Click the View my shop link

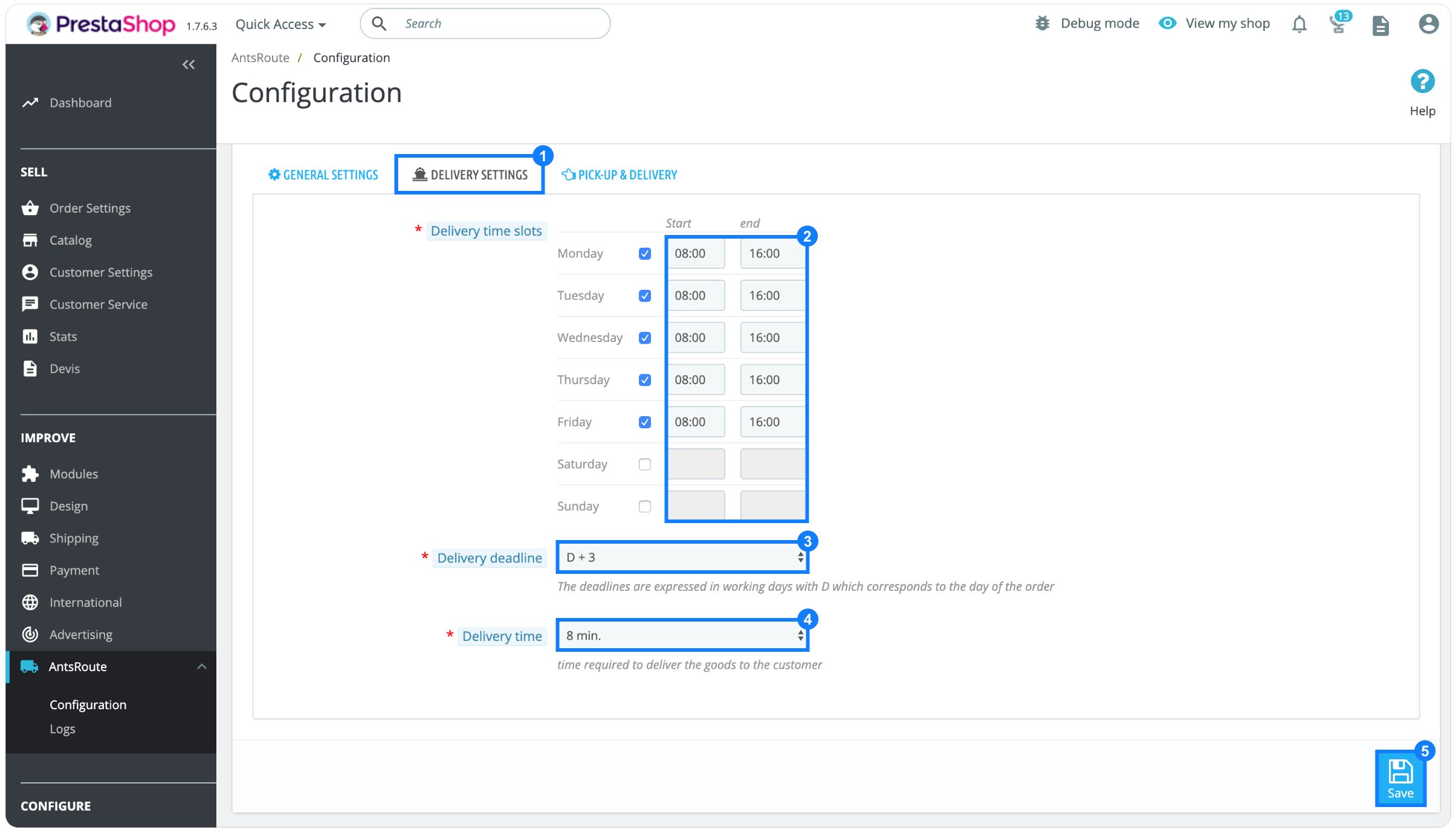coord(1228,24)
